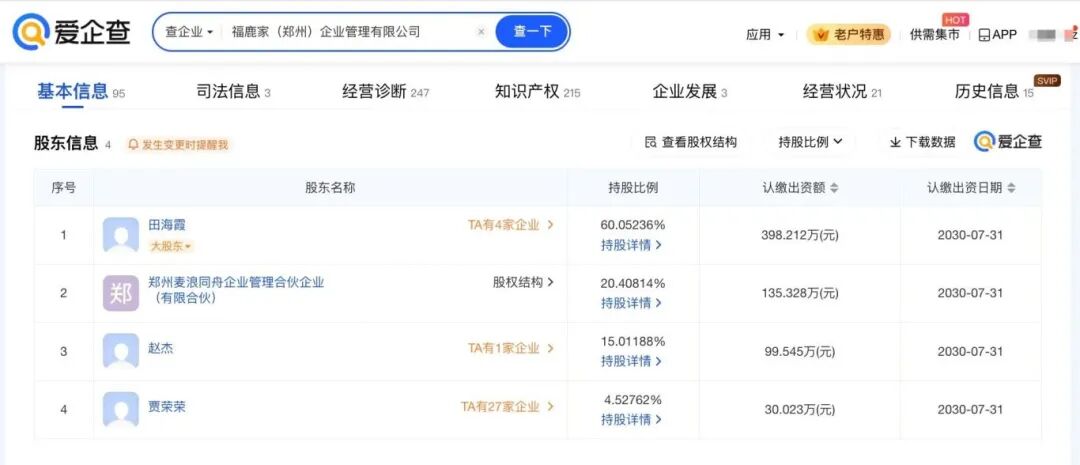Open 查看股权结构 view
This screenshot has height=465, width=1080.
tap(691, 142)
